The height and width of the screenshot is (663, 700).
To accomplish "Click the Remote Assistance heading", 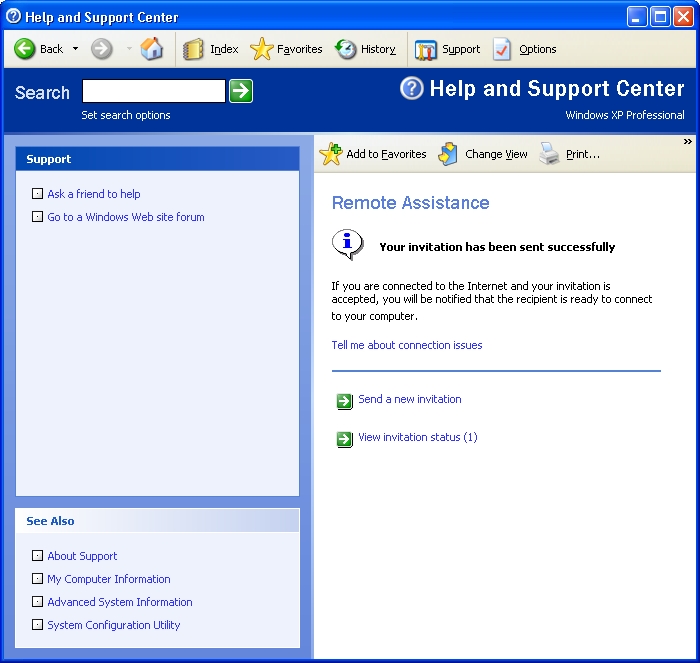I will pyautogui.click(x=410, y=203).
